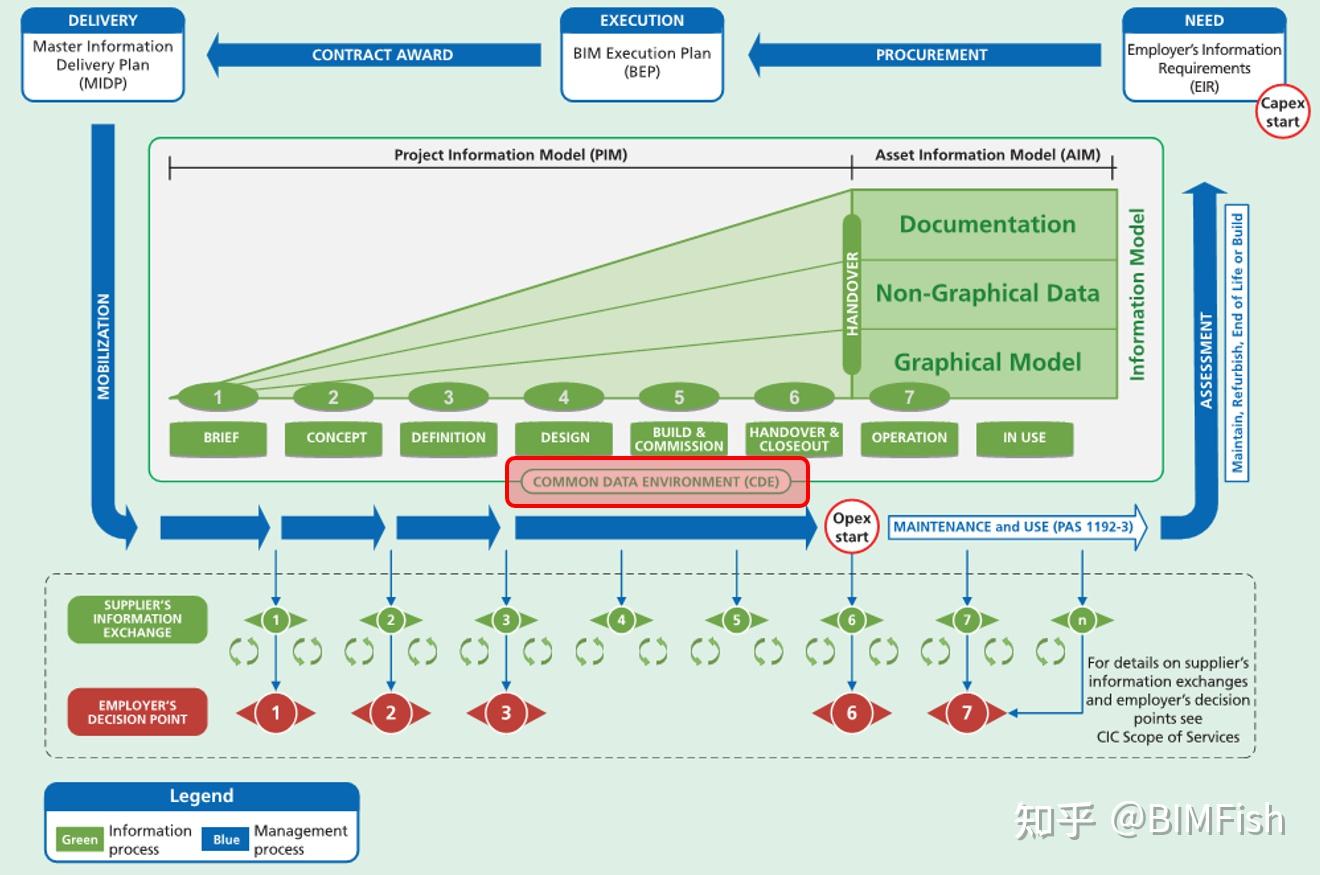Select the BUILD & COMMISSION stage block
This screenshot has height=875, width=1320.
[x=679, y=438]
